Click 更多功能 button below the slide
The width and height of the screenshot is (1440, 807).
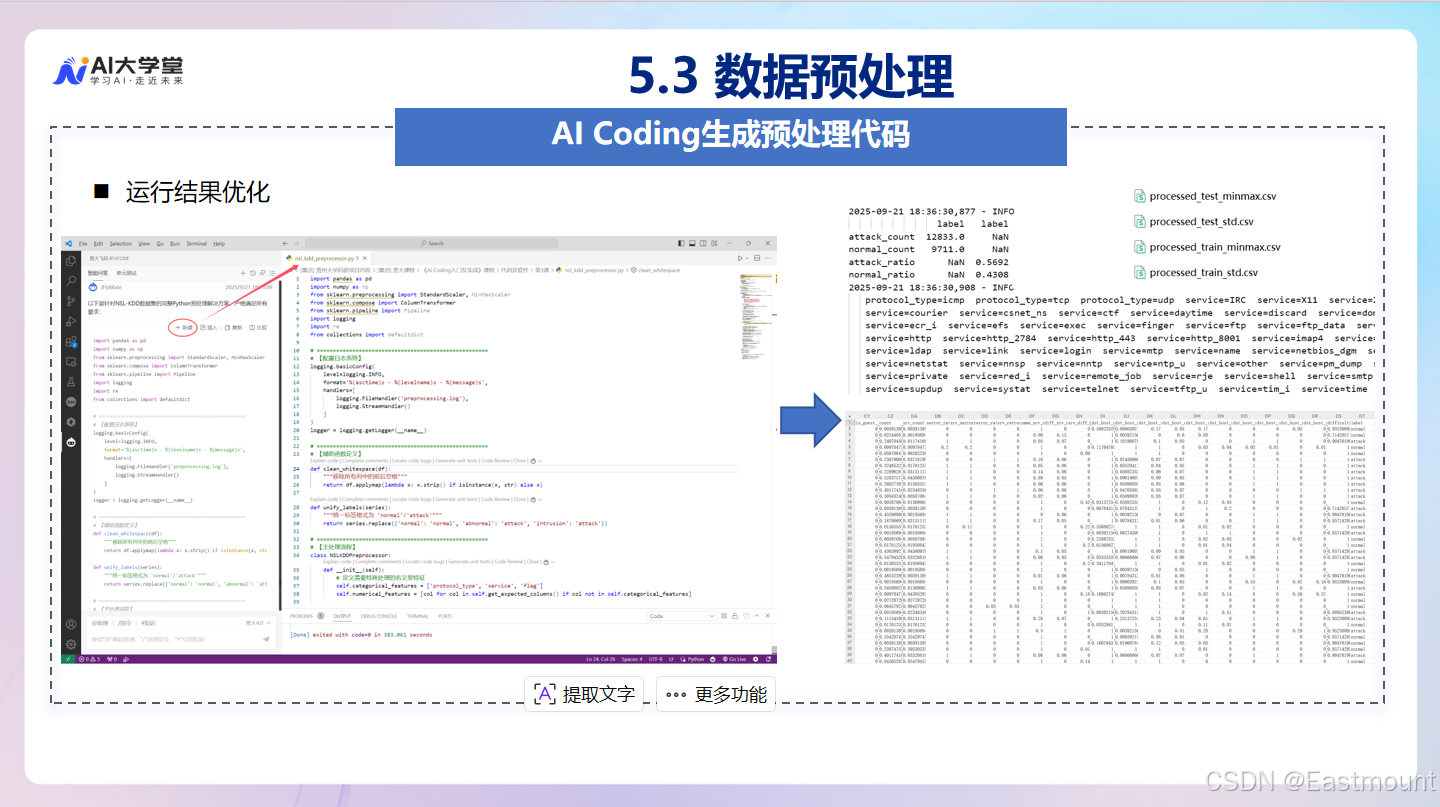[716, 694]
